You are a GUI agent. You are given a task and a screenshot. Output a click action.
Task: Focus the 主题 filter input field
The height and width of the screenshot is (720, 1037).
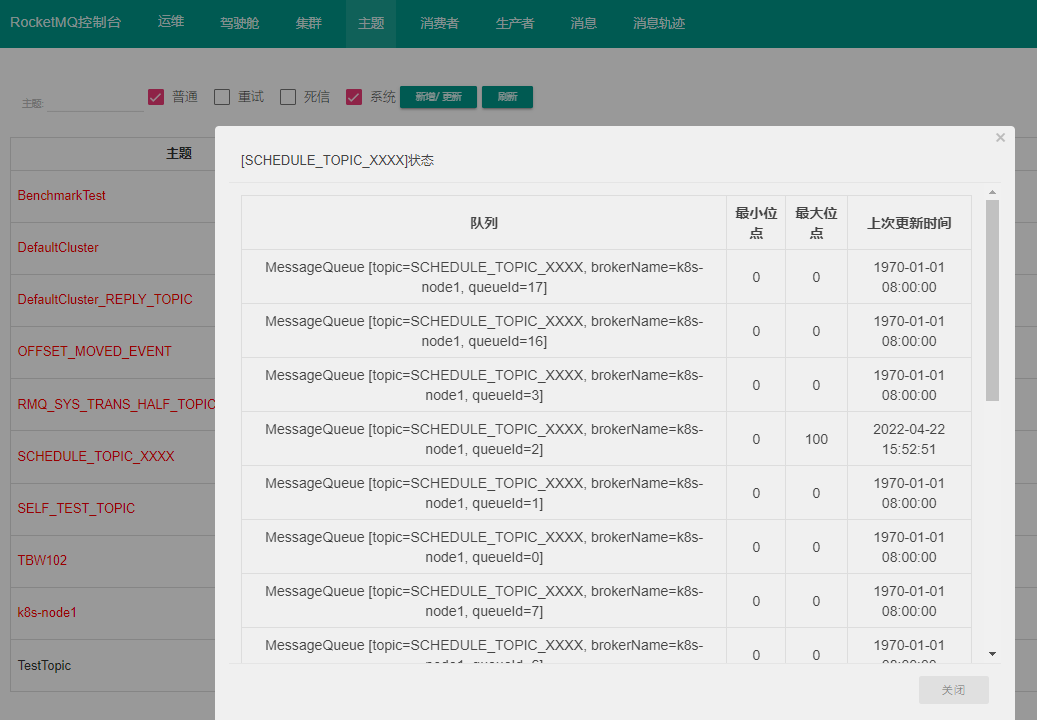pos(95,102)
